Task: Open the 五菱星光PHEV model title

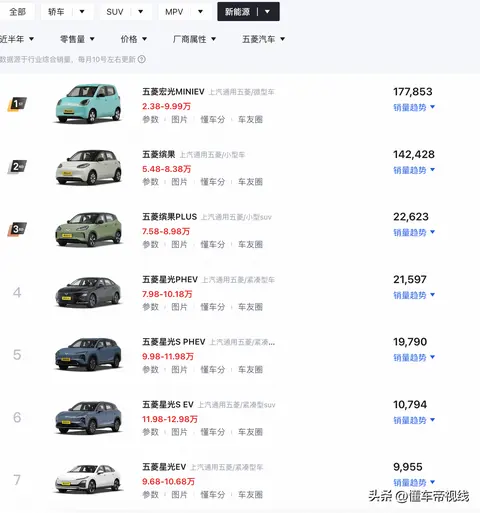Action: [170, 280]
